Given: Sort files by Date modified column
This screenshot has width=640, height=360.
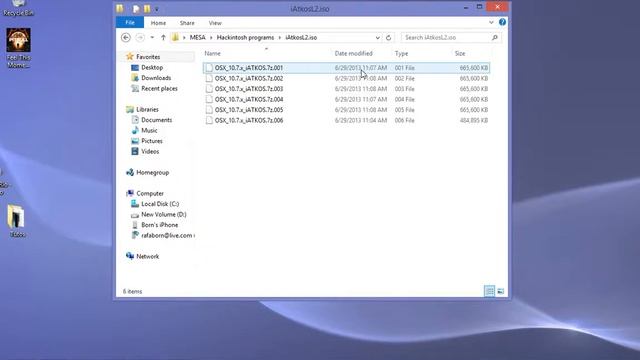Looking at the screenshot, I should 353,53.
